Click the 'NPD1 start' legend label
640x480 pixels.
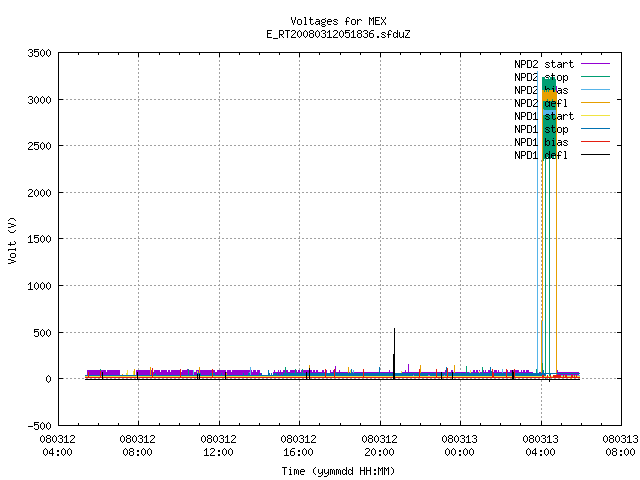[544, 116]
